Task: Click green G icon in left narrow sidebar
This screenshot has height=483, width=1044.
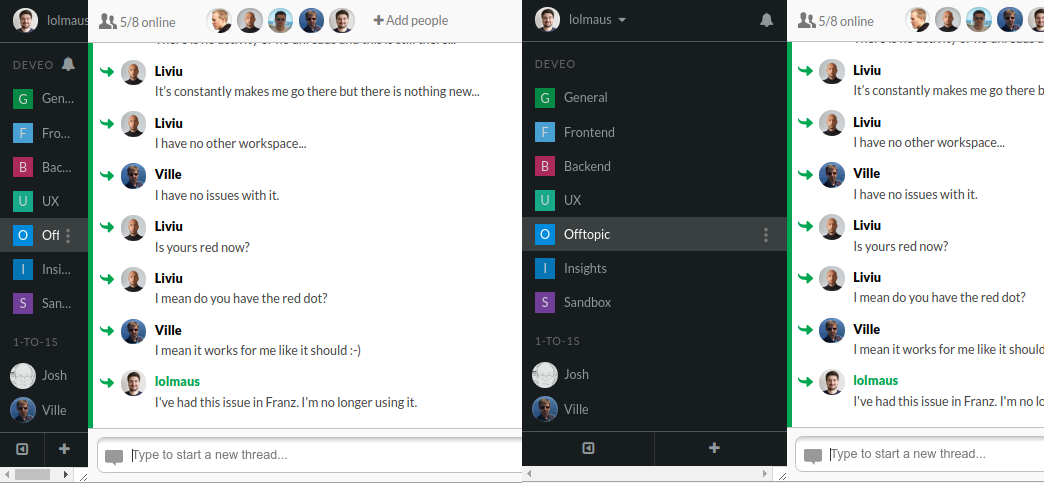Action: [23, 99]
